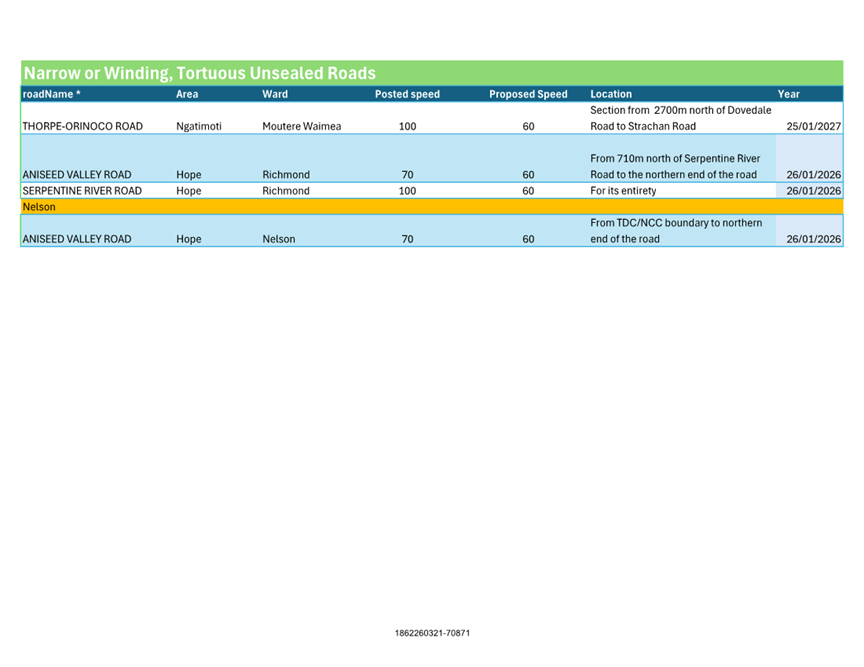Click posted speed 70 in Nelson ward row

[407, 239]
